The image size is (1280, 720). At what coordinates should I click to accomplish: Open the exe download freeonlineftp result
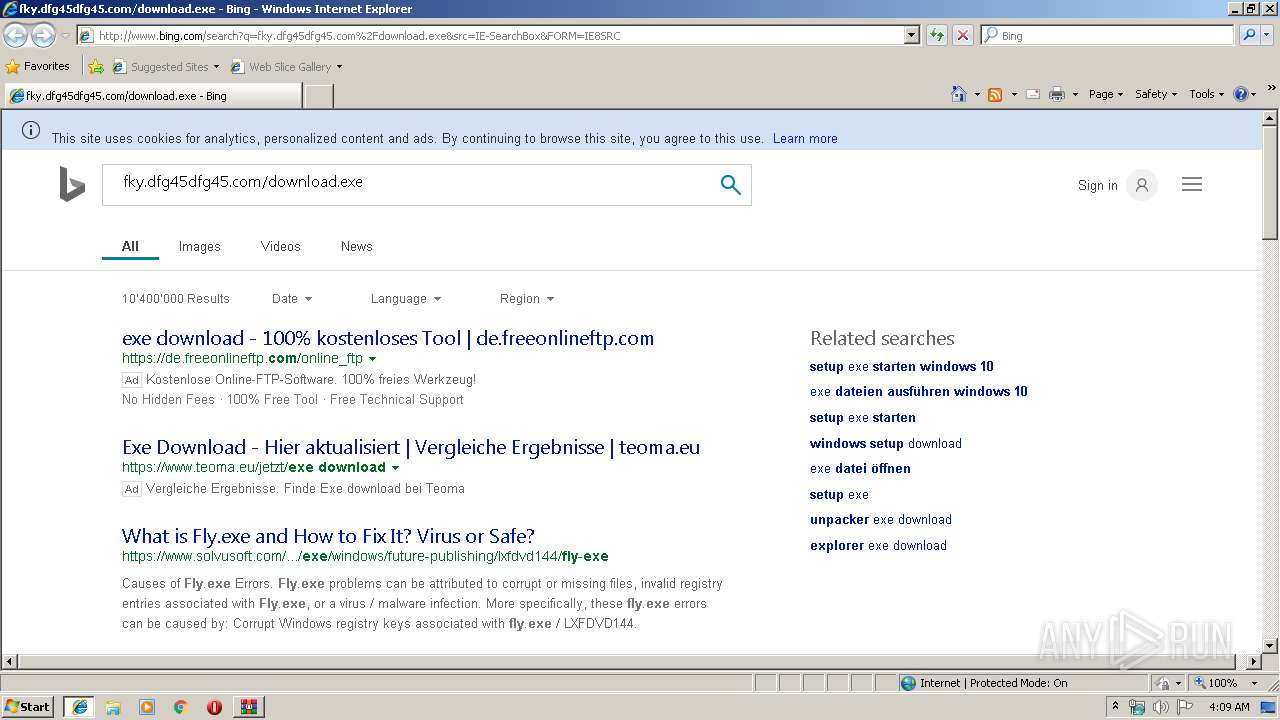coord(388,338)
